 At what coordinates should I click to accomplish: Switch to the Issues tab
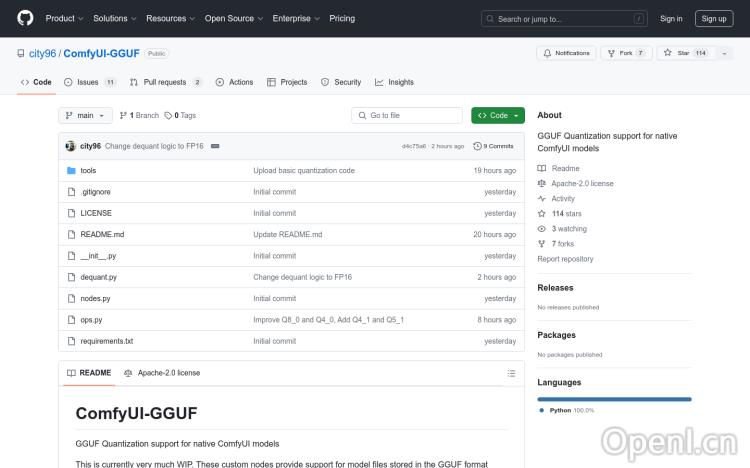pyautogui.click(x=89, y=82)
